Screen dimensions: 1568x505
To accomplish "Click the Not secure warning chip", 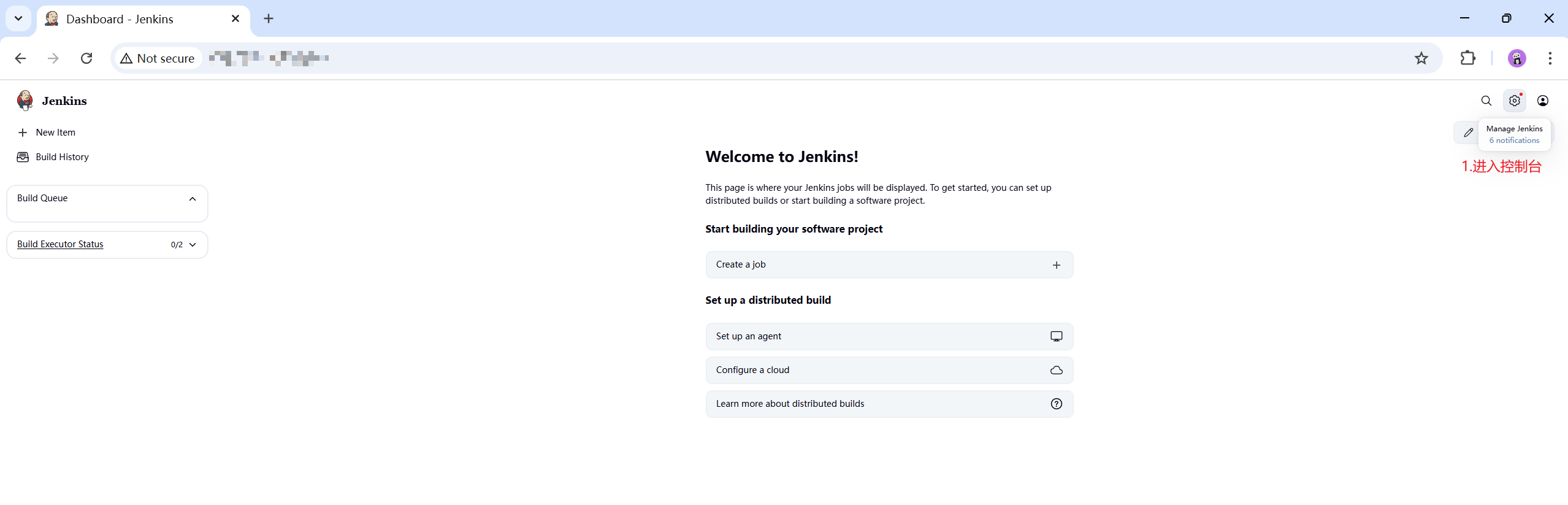I will tap(158, 58).
